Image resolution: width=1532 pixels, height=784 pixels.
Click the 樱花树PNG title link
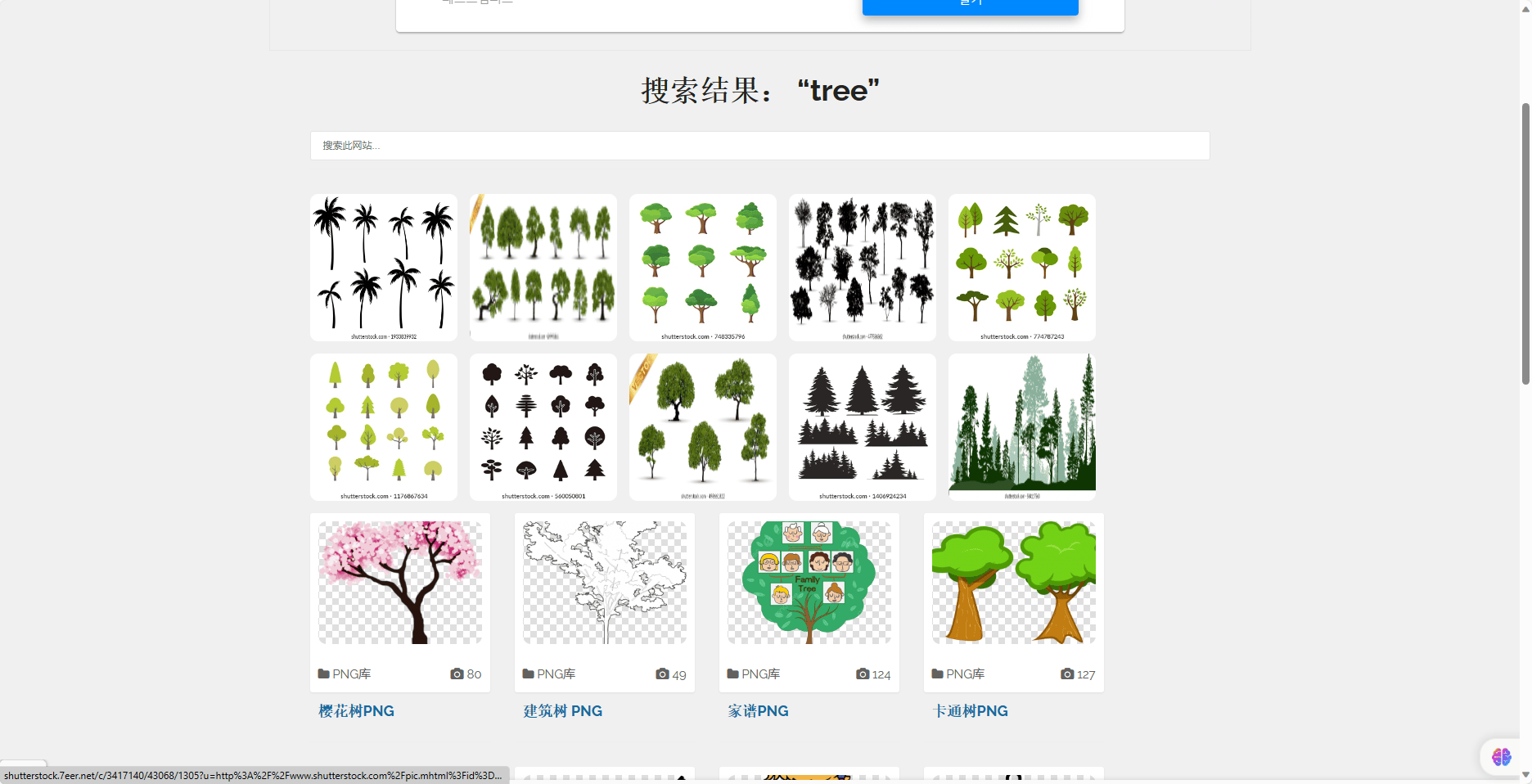click(357, 711)
